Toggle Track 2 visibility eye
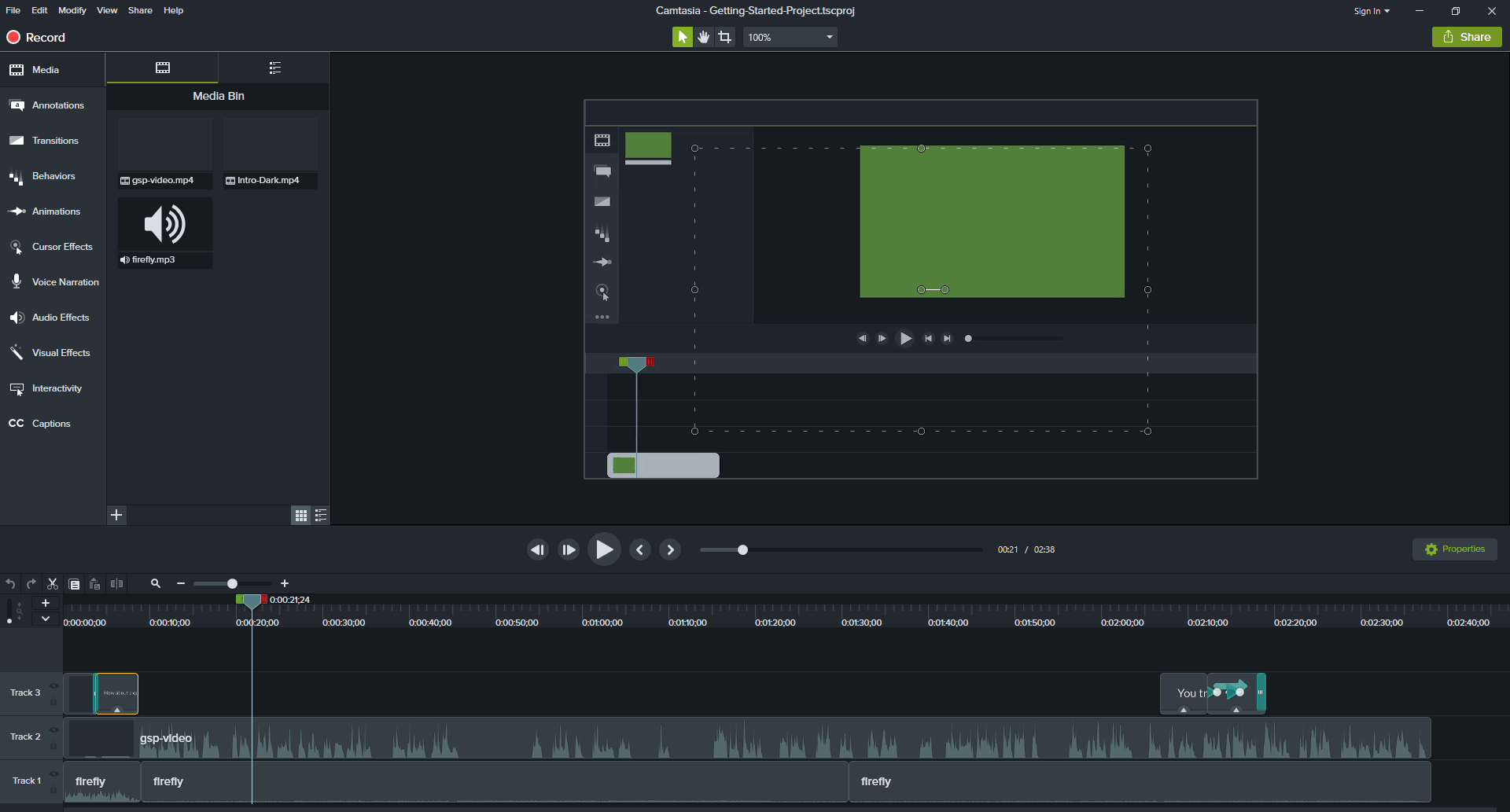 (53, 729)
